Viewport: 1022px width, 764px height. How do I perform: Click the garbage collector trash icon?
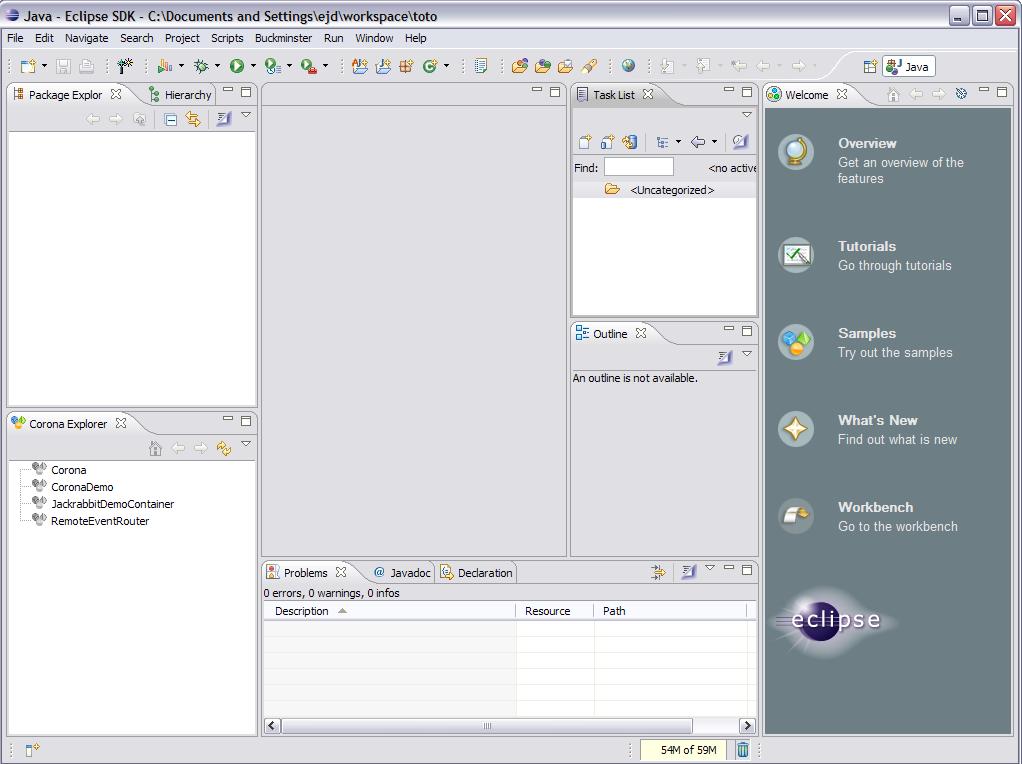click(742, 750)
